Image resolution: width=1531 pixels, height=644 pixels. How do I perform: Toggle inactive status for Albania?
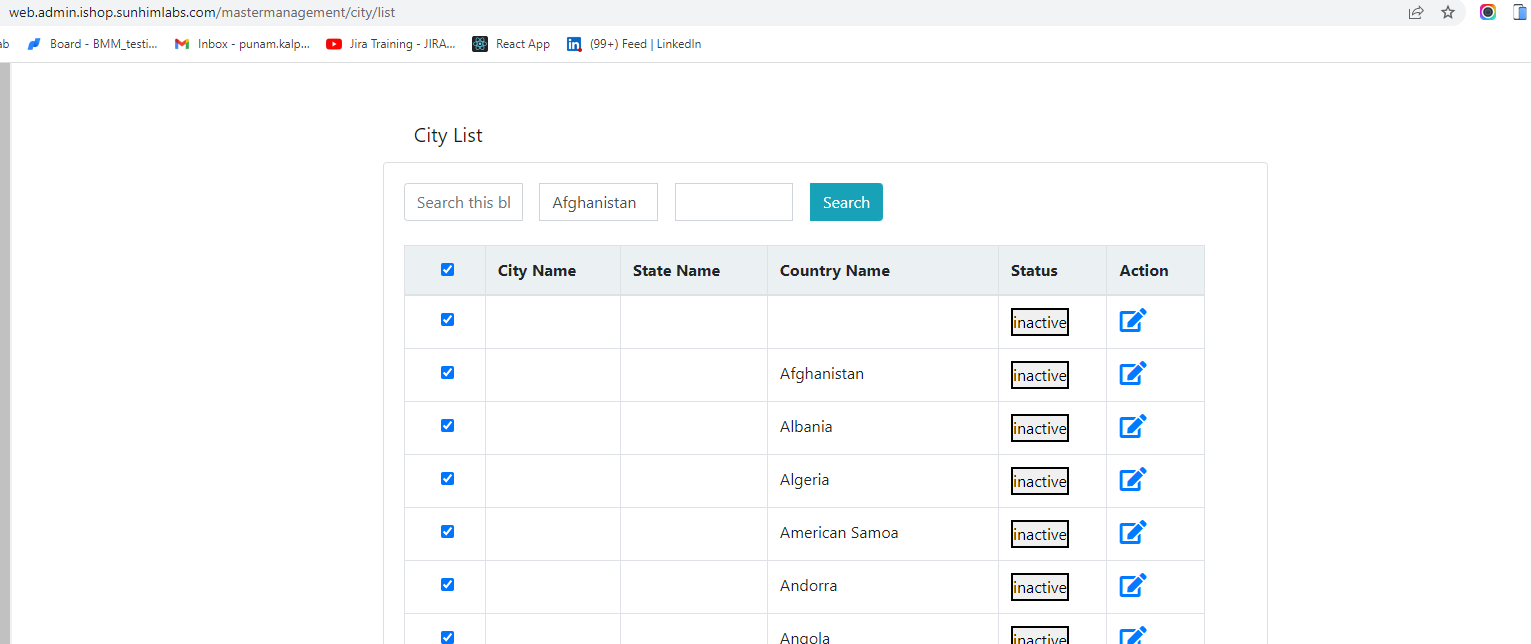pyautogui.click(x=1040, y=428)
